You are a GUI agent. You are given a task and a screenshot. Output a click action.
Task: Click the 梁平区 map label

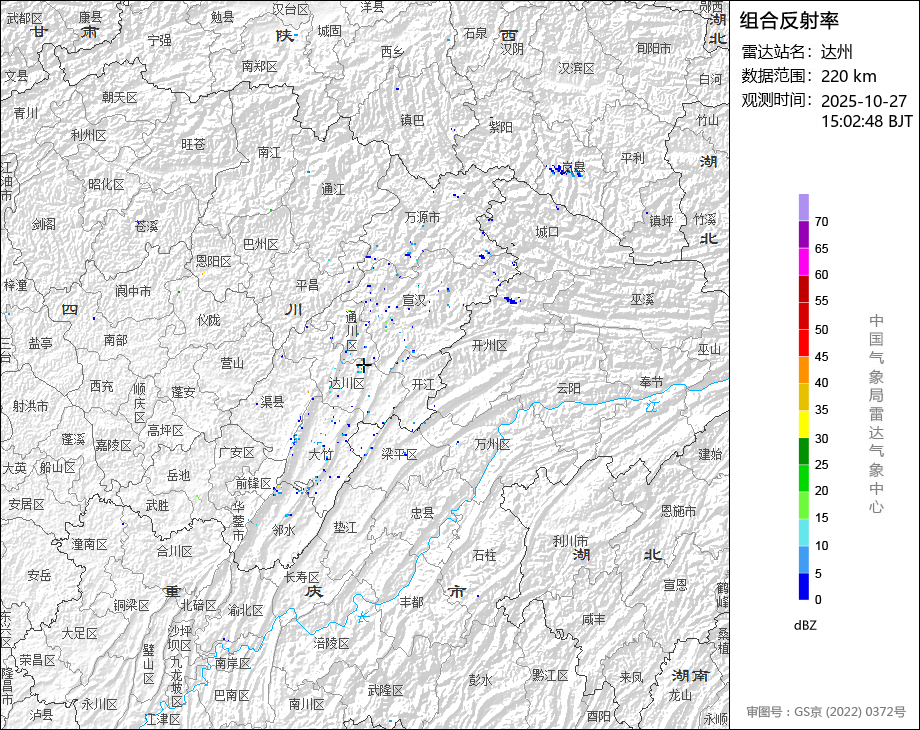[x=399, y=454]
